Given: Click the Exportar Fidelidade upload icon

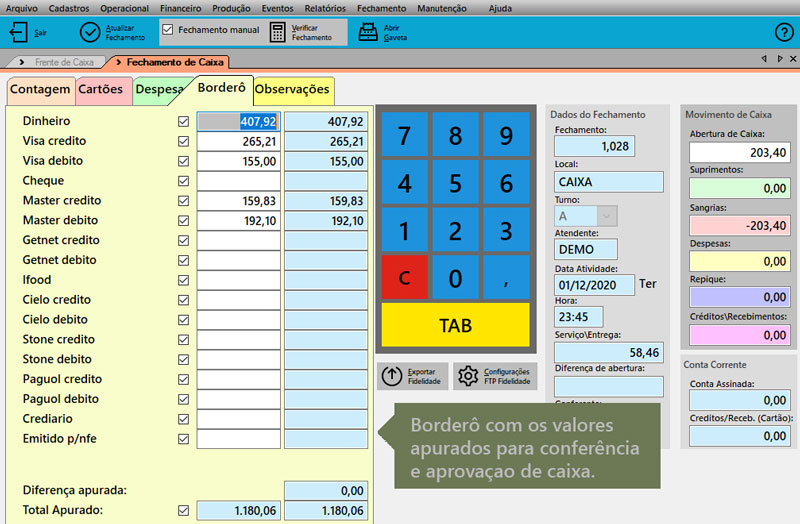Looking at the screenshot, I should pos(392,376).
